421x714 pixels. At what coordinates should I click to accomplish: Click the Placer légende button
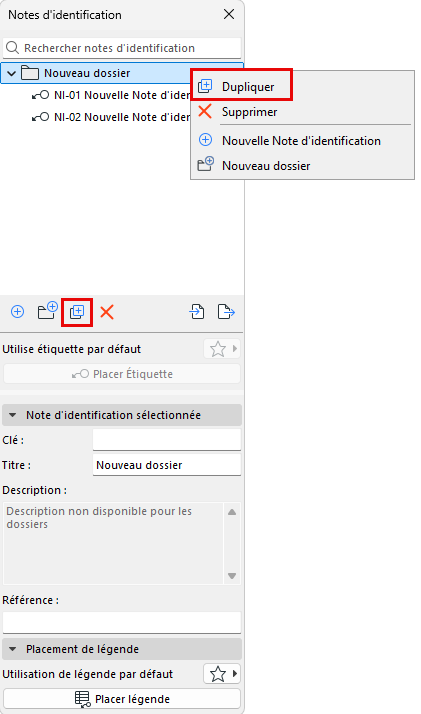coord(122,699)
